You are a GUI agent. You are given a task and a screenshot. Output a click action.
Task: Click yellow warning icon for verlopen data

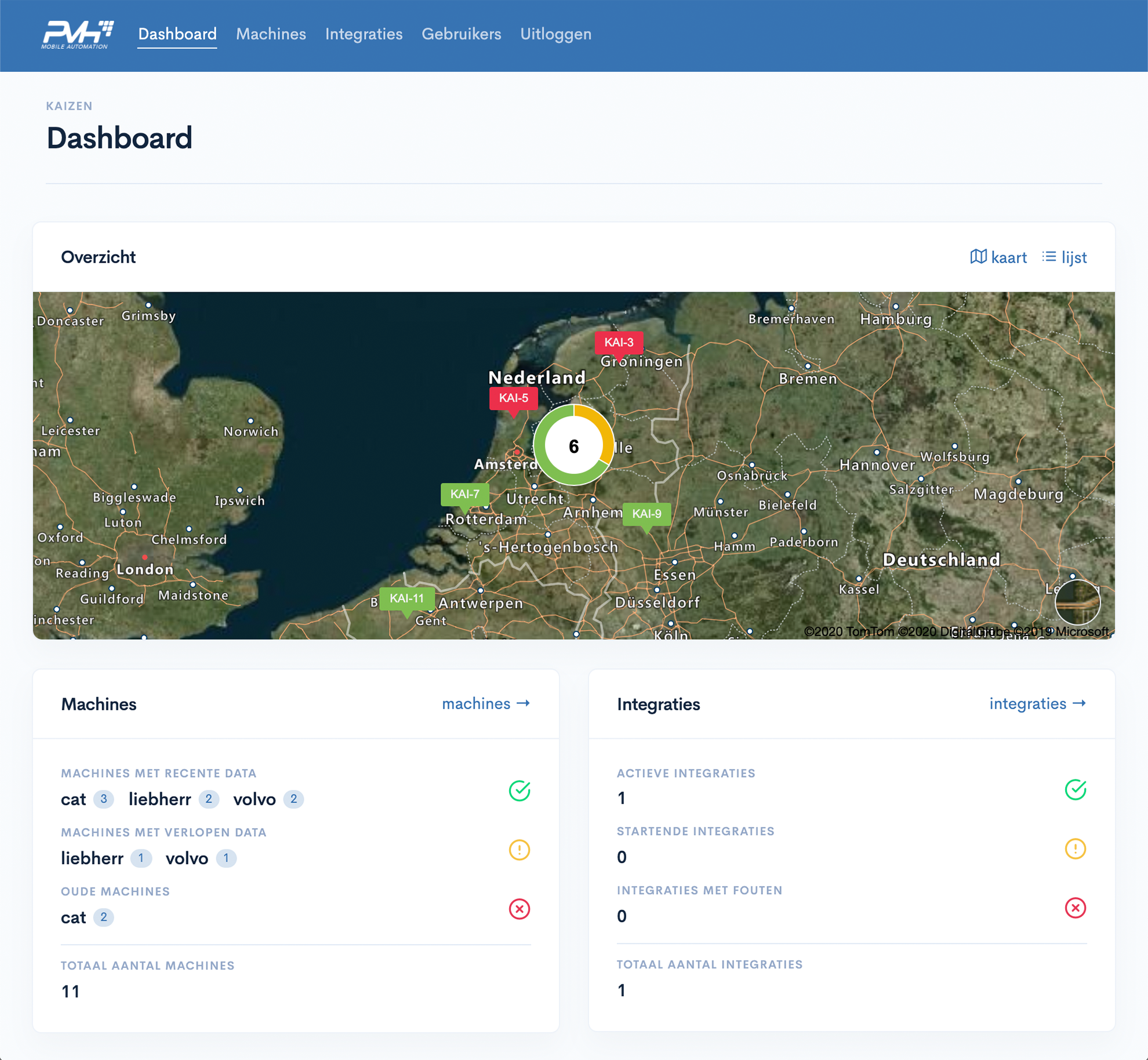pyautogui.click(x=519, y=850)
